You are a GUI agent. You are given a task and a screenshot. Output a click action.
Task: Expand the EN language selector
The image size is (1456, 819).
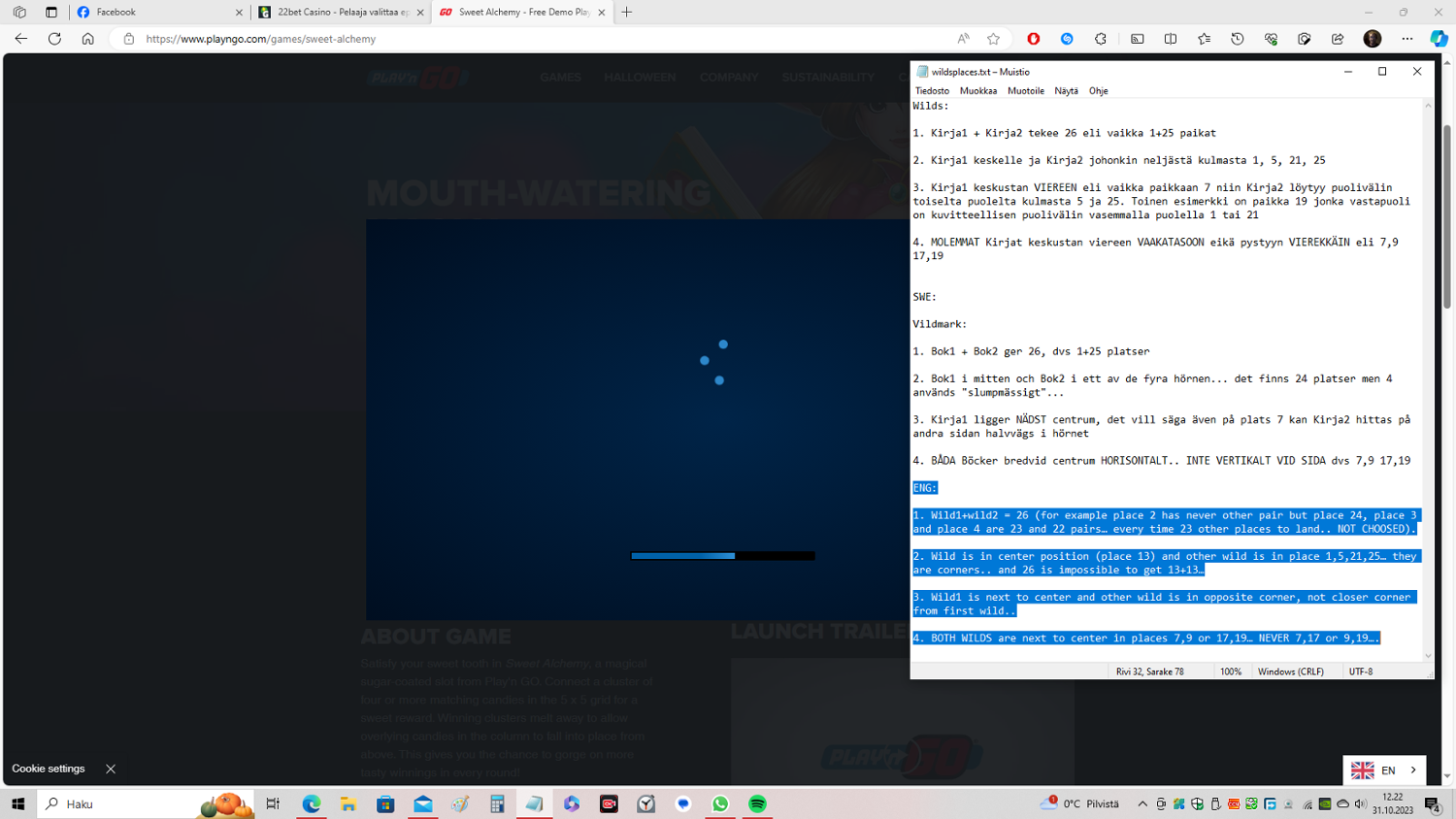pyautogui.click(x=1385, y=770)
